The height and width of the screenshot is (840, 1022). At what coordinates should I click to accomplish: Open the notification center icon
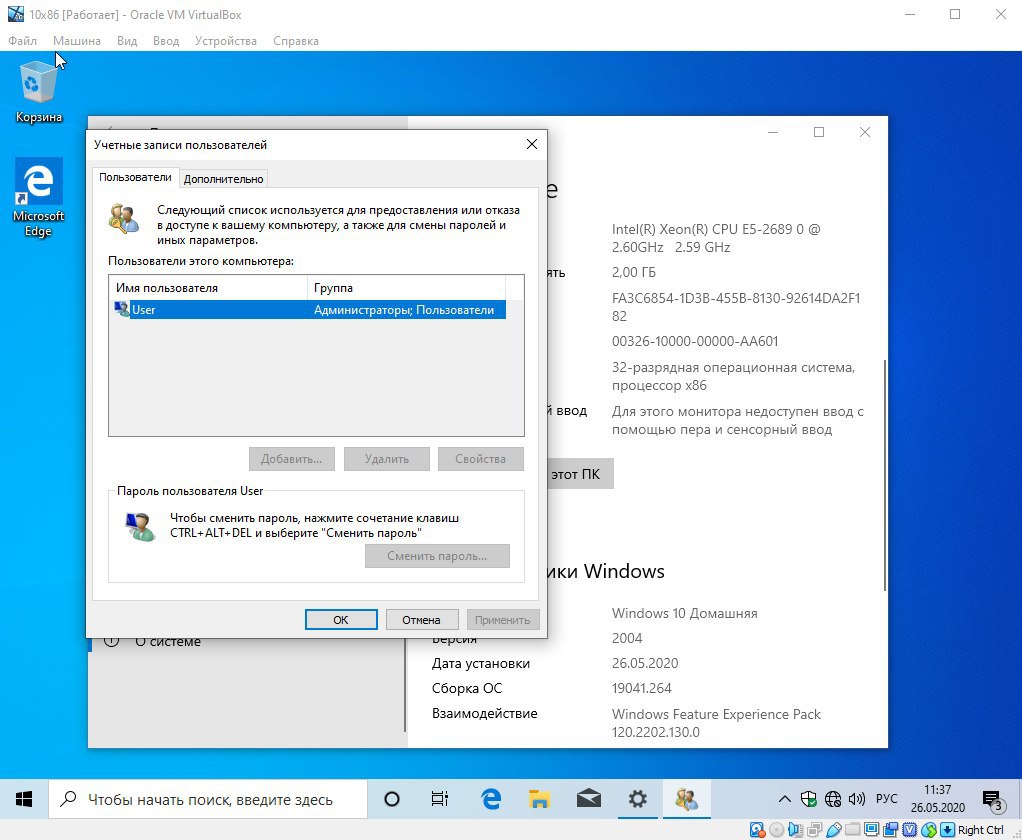click(993, 800)
